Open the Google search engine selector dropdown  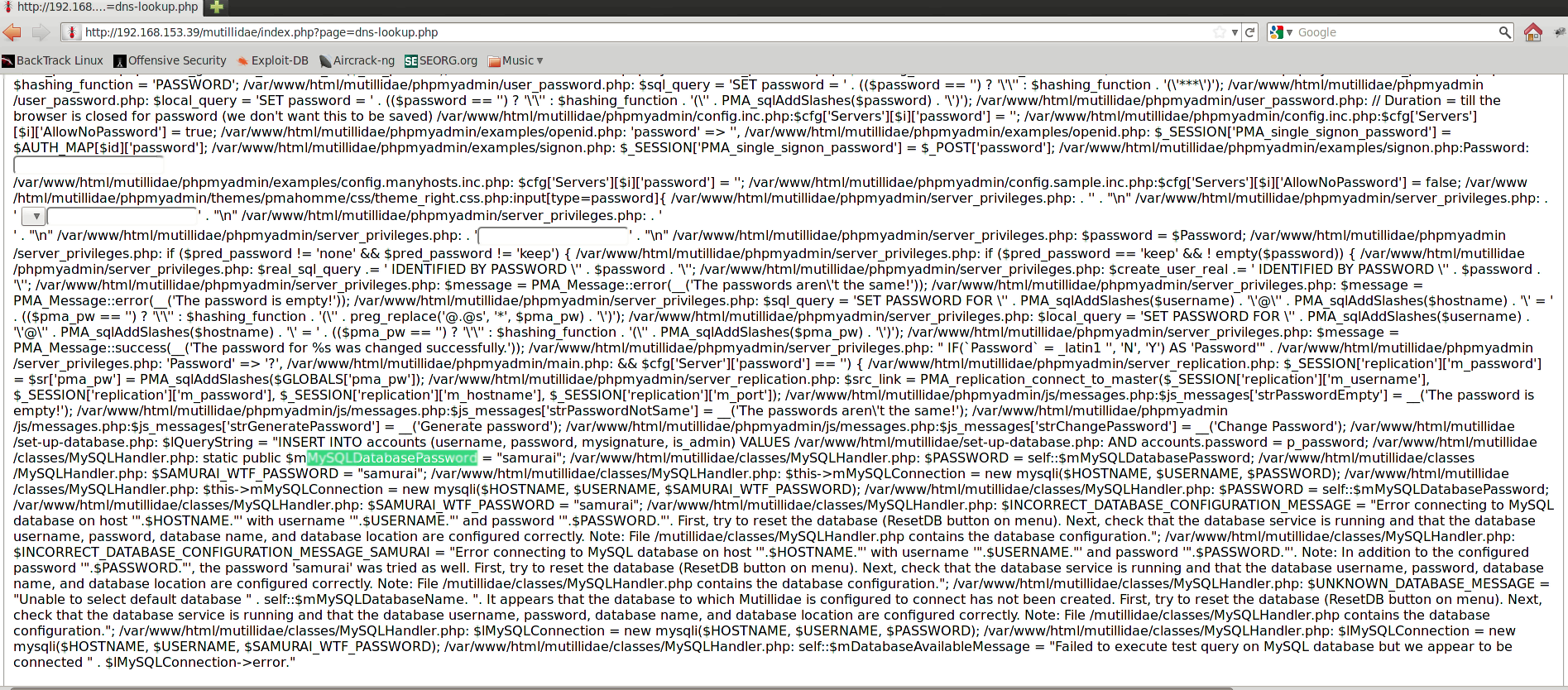click(1282, 32)
